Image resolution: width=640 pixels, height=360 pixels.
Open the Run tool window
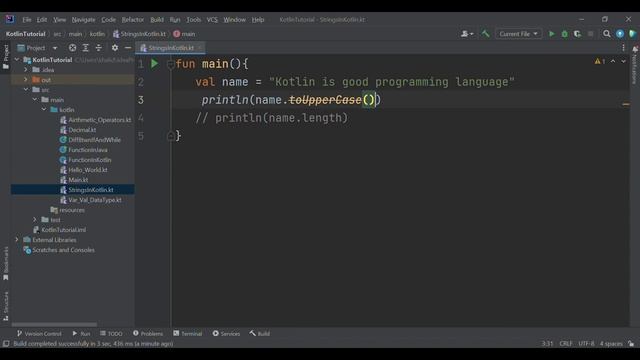point(81,333)
